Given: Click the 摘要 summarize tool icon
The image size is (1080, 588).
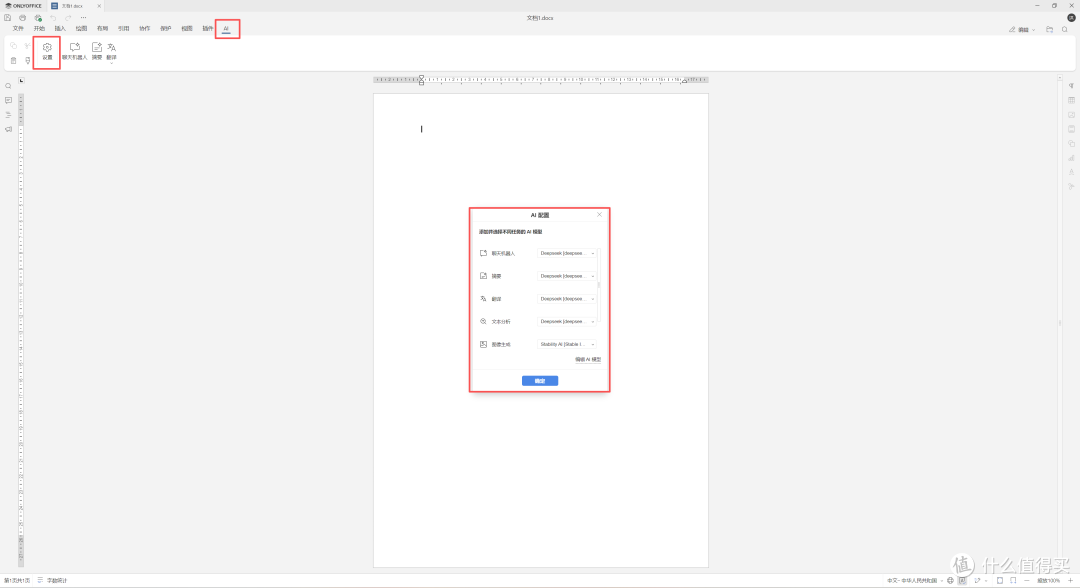Looking at the screenshot, I should (x=97, y=52).
